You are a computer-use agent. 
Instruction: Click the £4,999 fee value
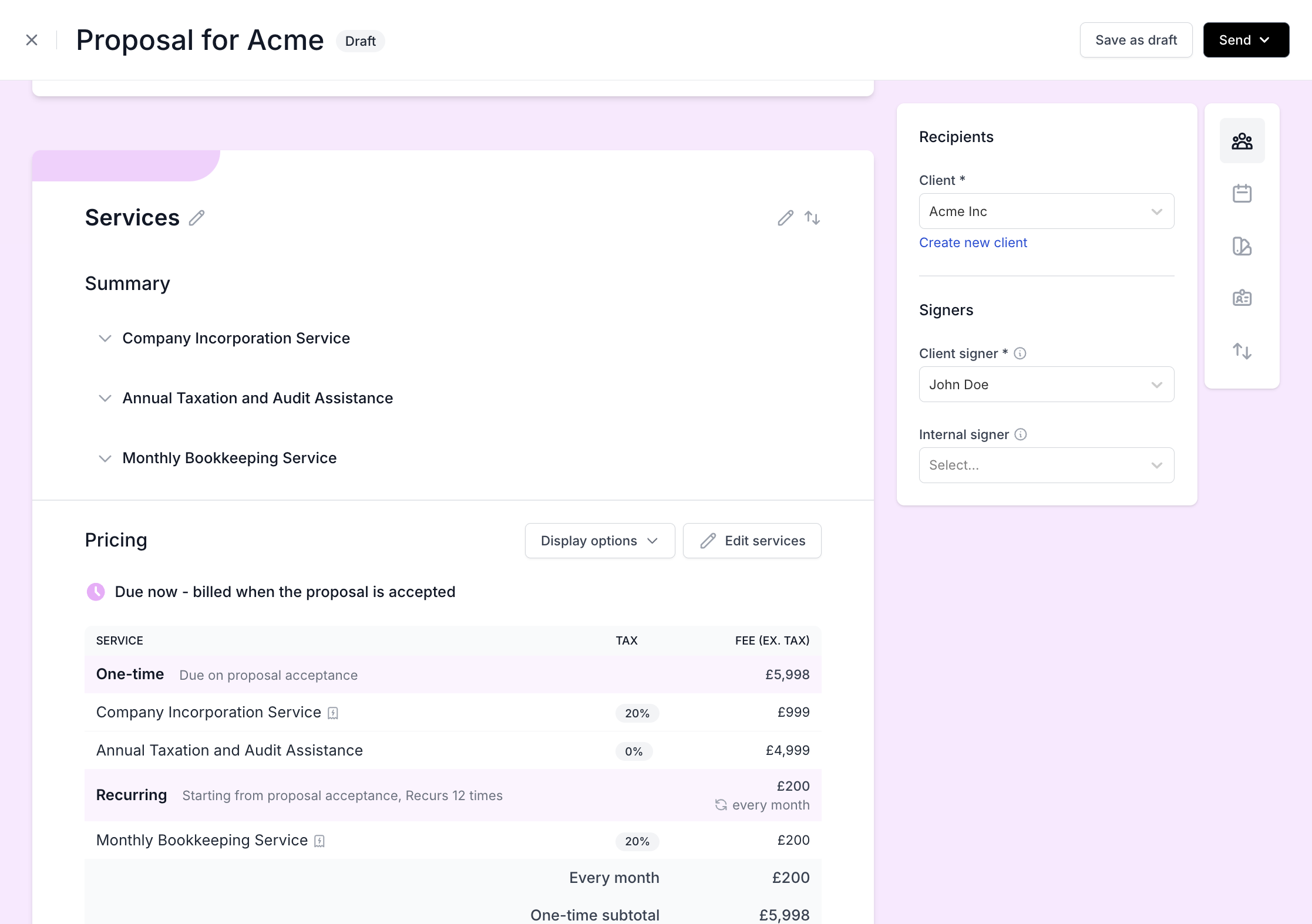point(788,750)
